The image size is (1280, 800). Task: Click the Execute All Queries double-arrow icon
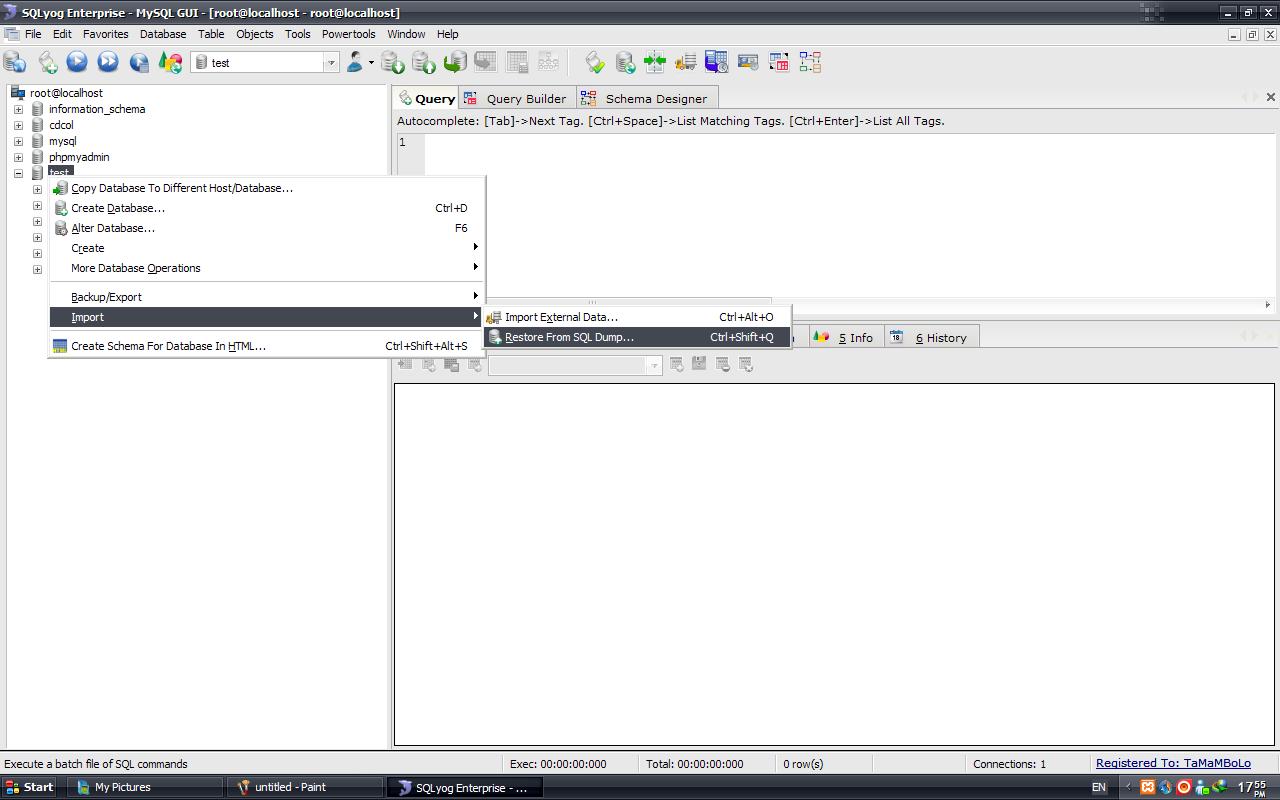point(108,62)
